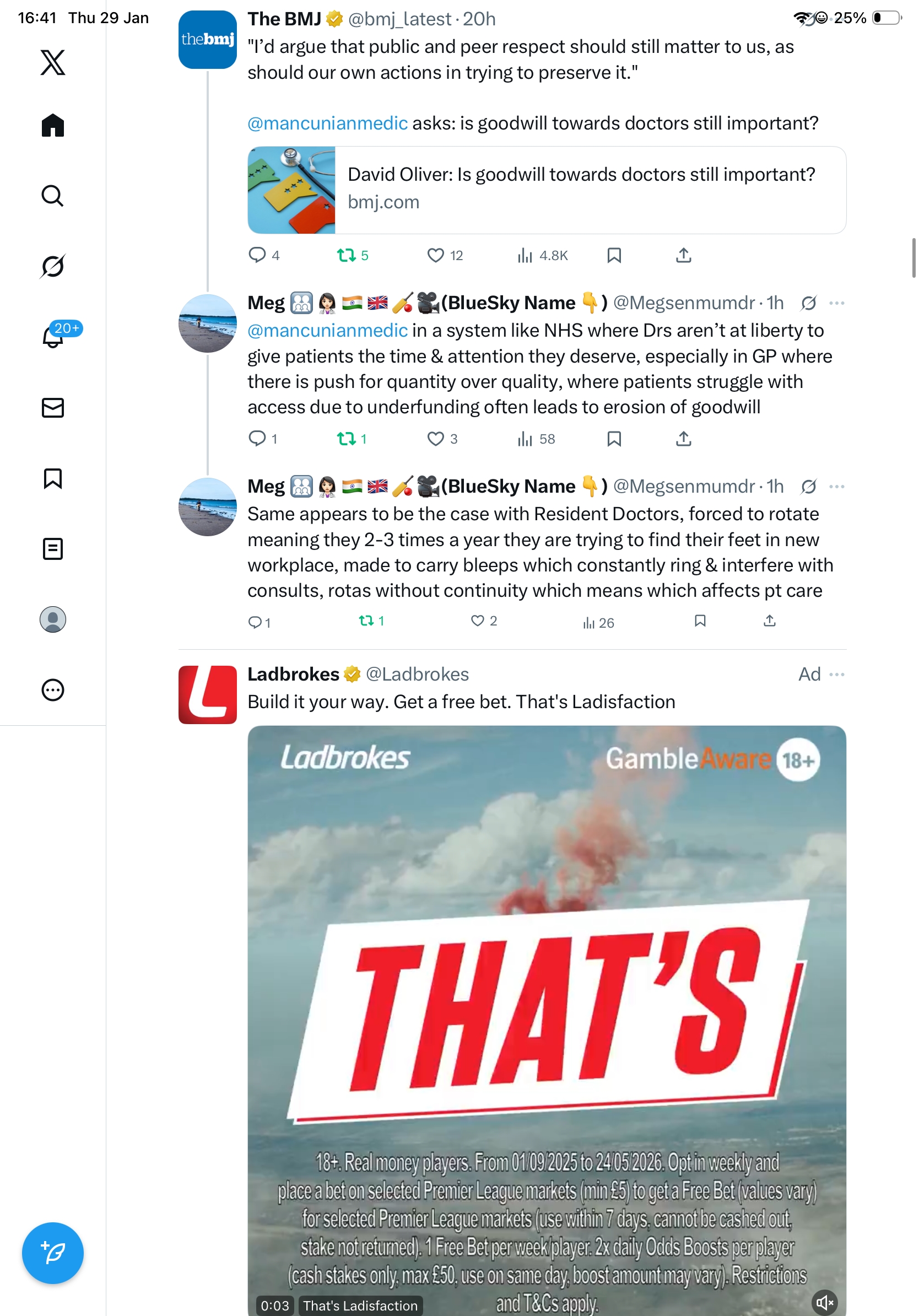Like The BMJ post
The image size is (919, 1316).
[436, 255]
